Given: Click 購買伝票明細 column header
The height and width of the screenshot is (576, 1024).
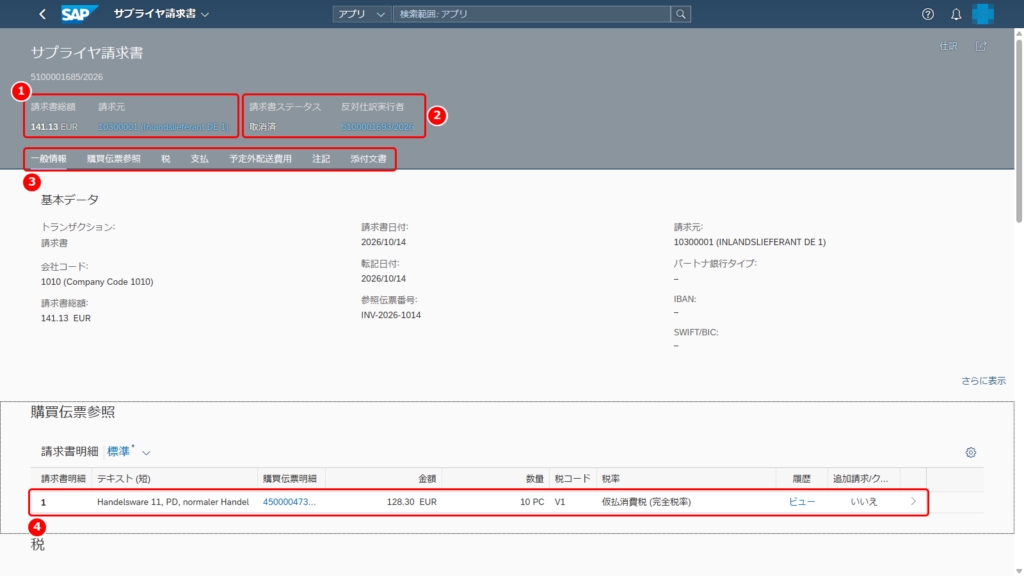Looking at the screenshot, I should coord(289,479).
